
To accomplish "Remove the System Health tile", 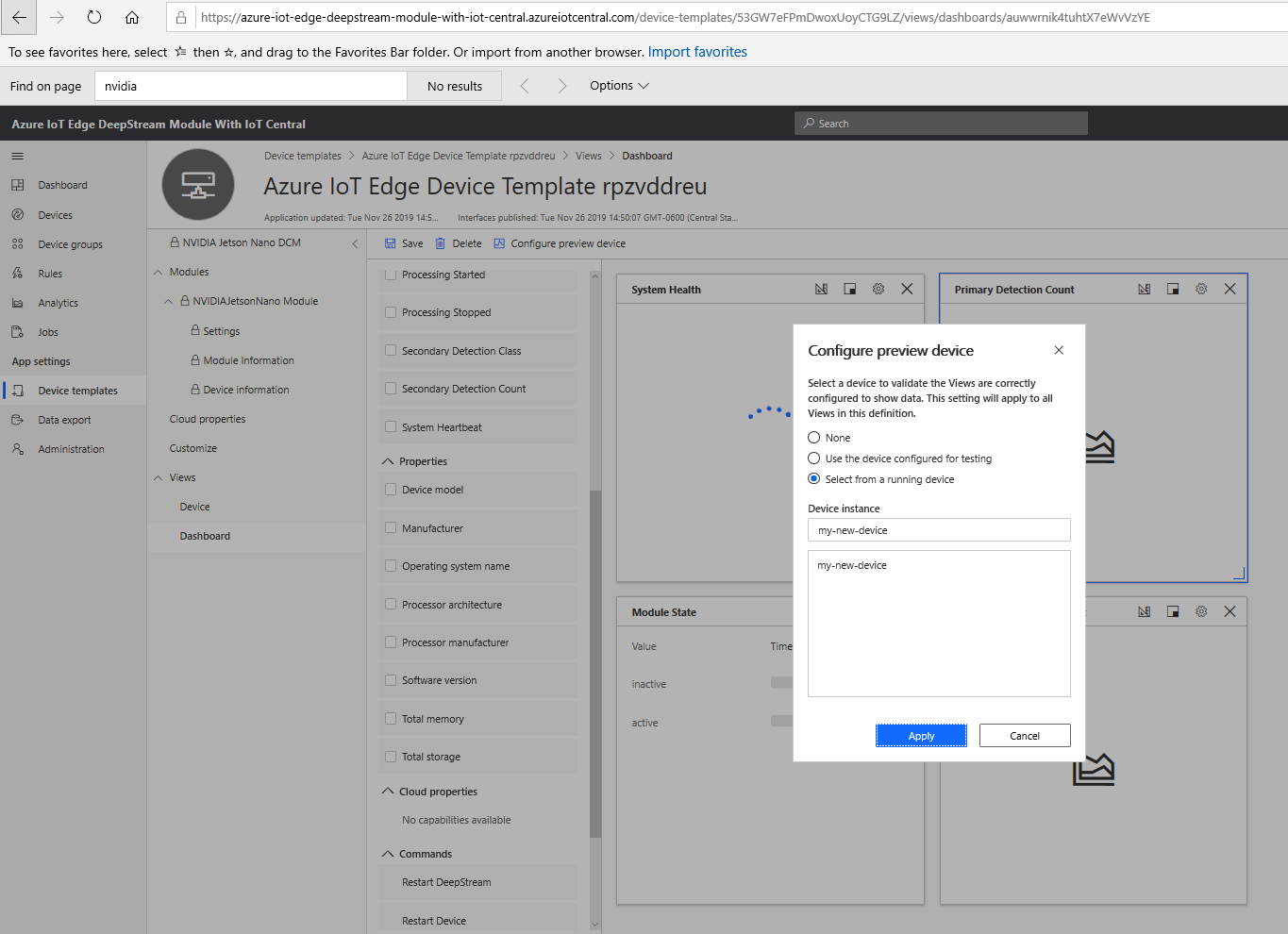I will [x=907, y=289].
